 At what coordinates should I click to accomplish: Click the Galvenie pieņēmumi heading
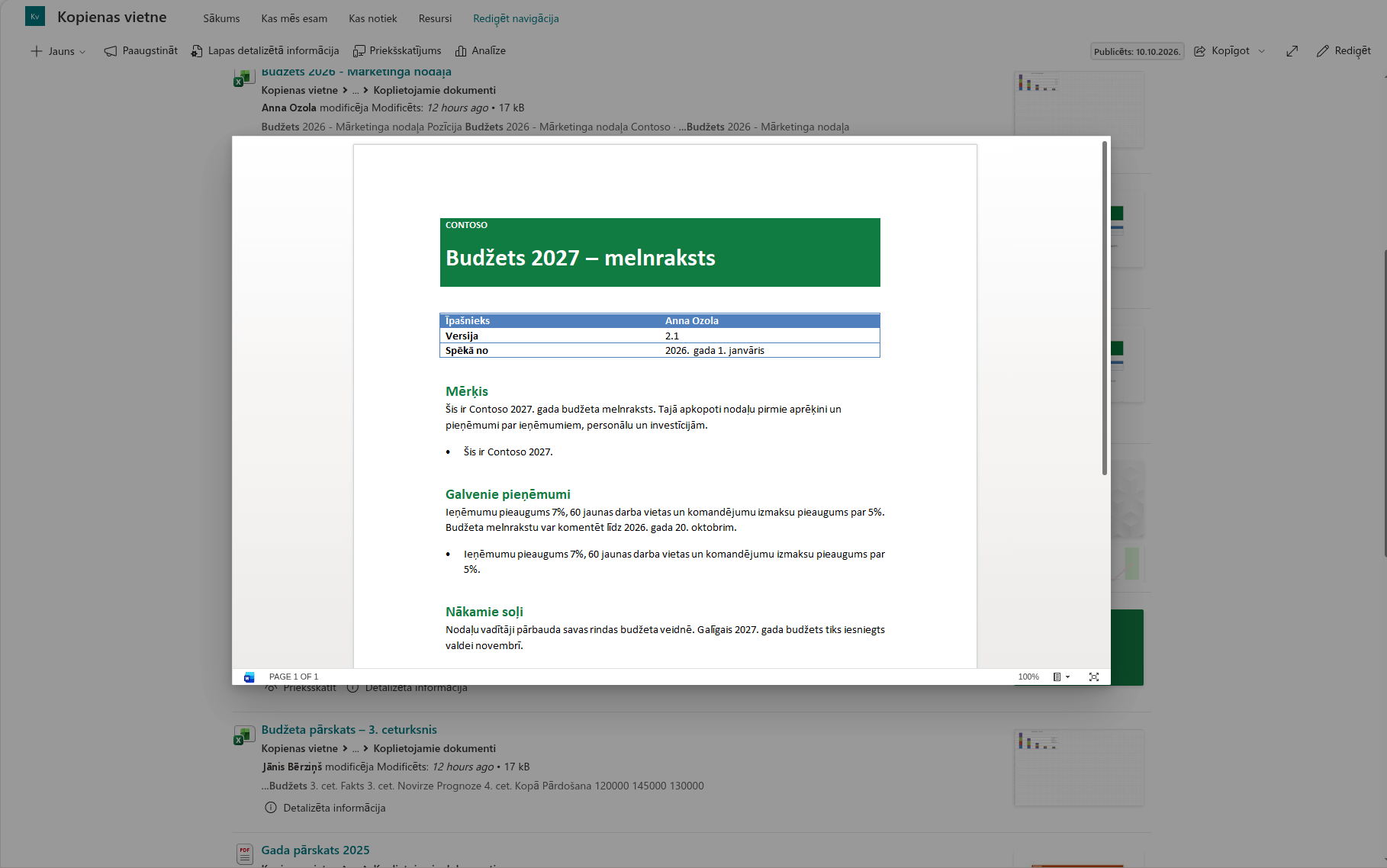coord(507,494)
